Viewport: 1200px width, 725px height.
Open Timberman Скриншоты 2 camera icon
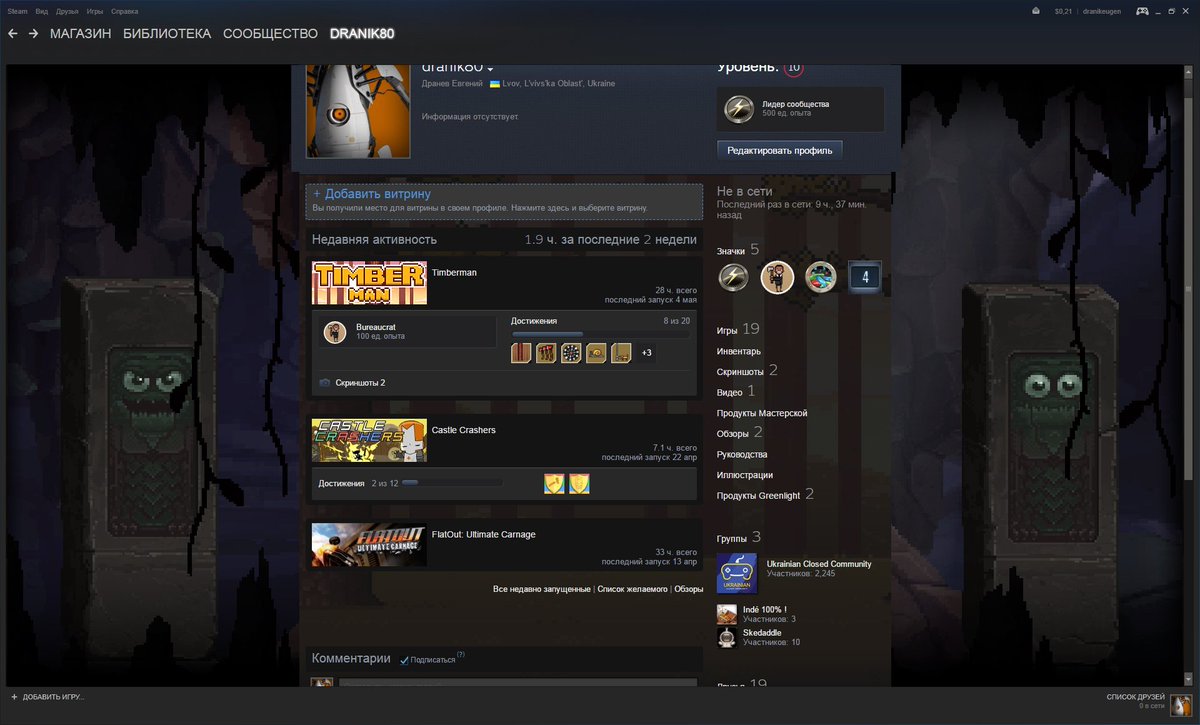click(x=325, y=383)
